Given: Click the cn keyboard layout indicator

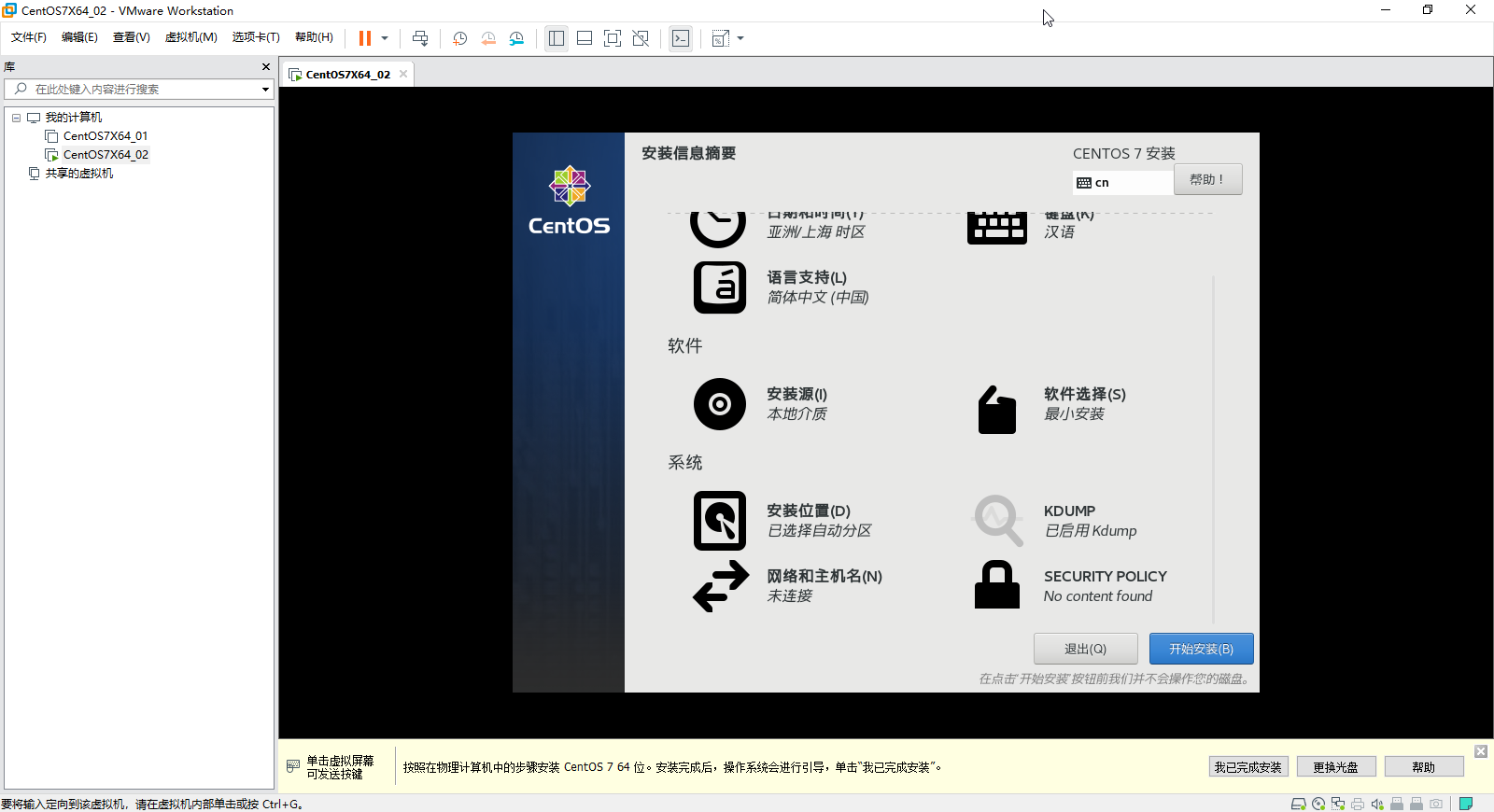Looking at the screenshot, I should click(1123, 183).
